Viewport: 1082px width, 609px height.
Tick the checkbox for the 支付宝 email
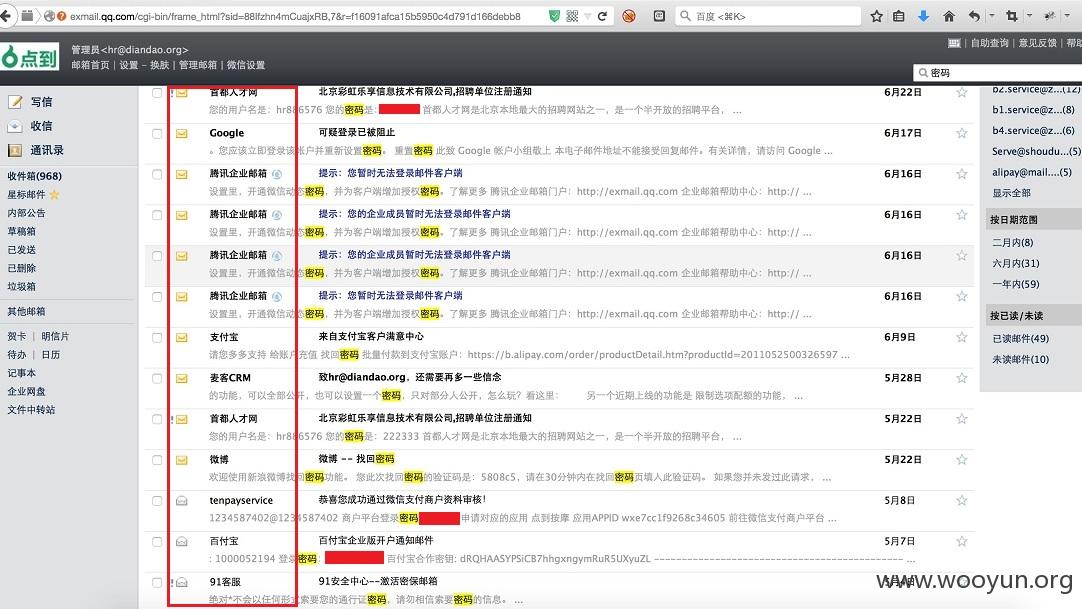pyautogui.click(x=157, y=338)
